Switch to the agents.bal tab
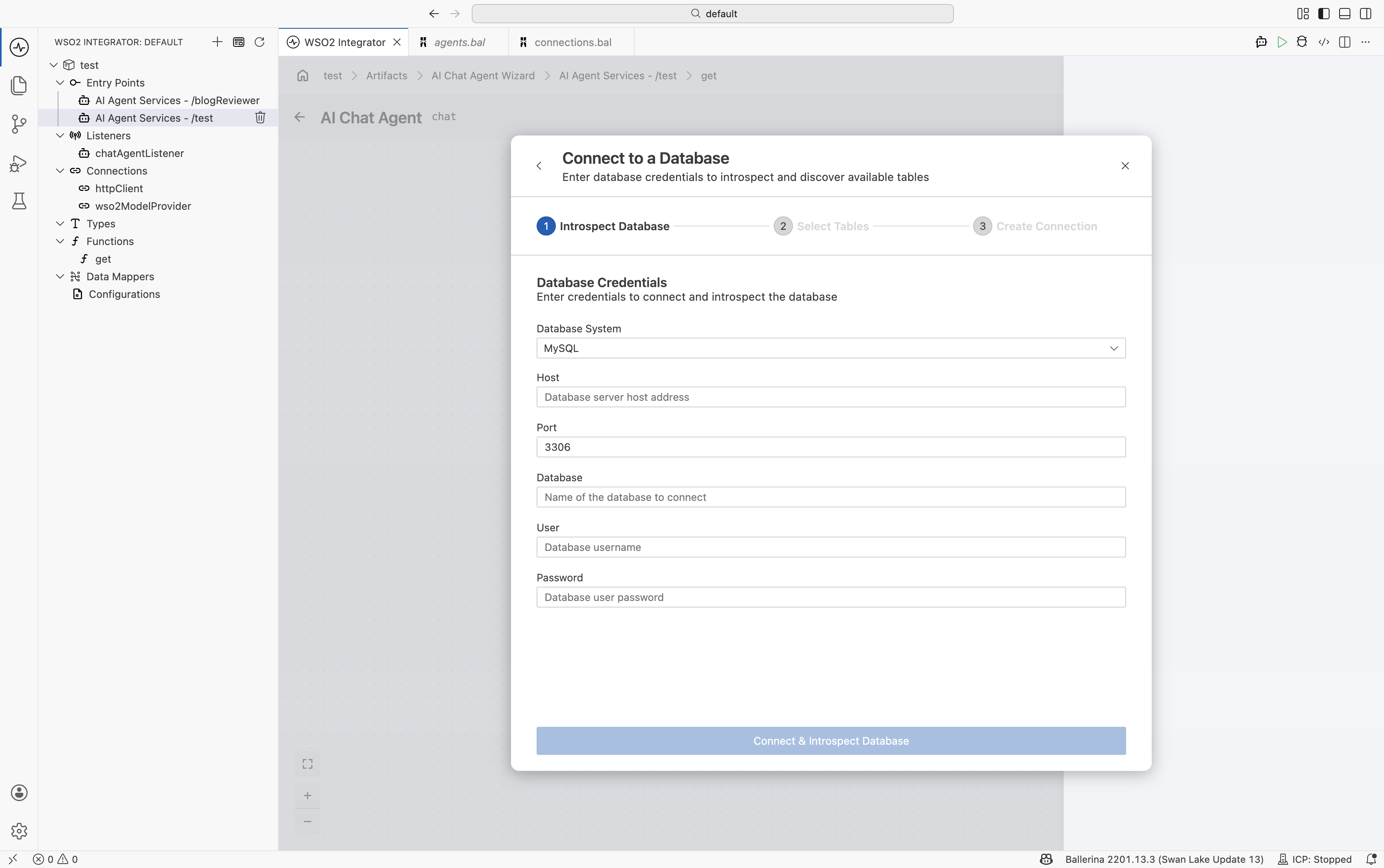This screenshot has width=1384, height=868. click(x=459, y=42)
